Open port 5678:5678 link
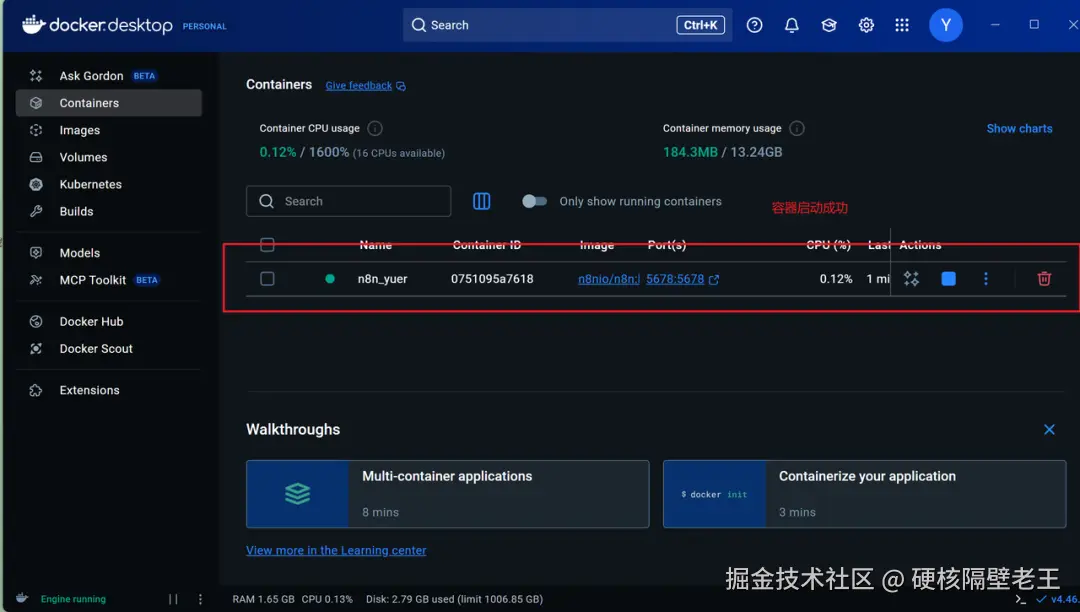Viewport: 1080px width, 612px height. pyautogui.click(x=675, y=279)
